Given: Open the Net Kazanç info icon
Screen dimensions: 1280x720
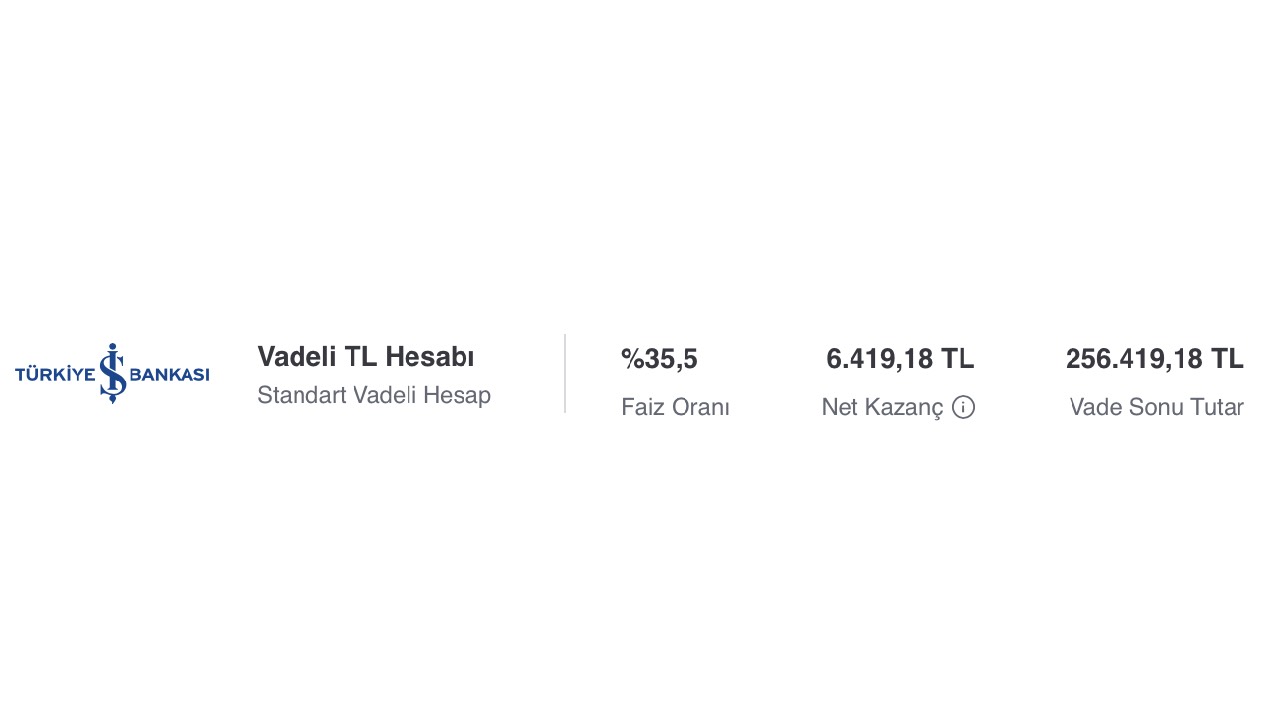Looking at the screenshot, I should pyautogui.click(x=963, y=407).
